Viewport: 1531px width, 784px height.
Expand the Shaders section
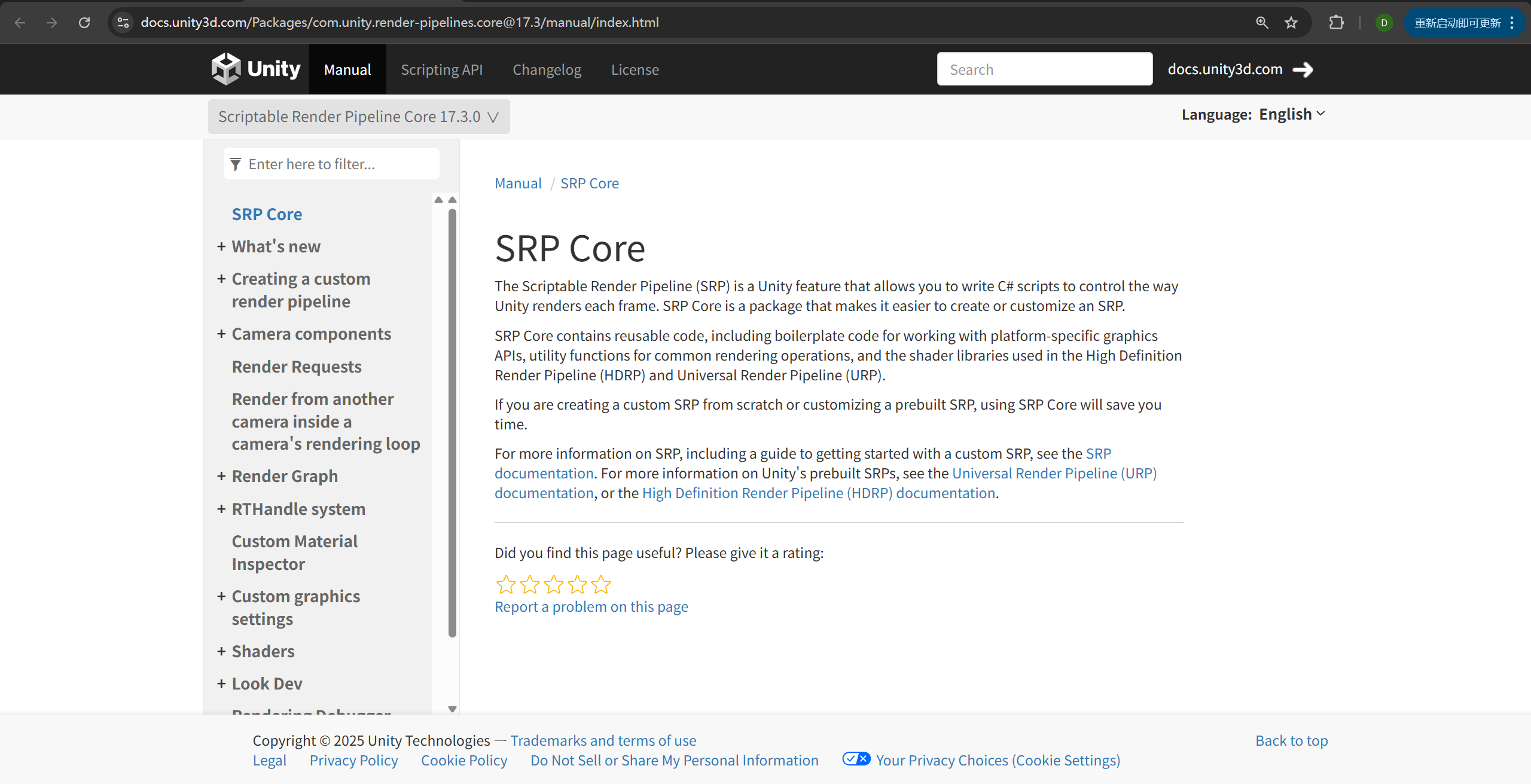(x=221, y=651)
